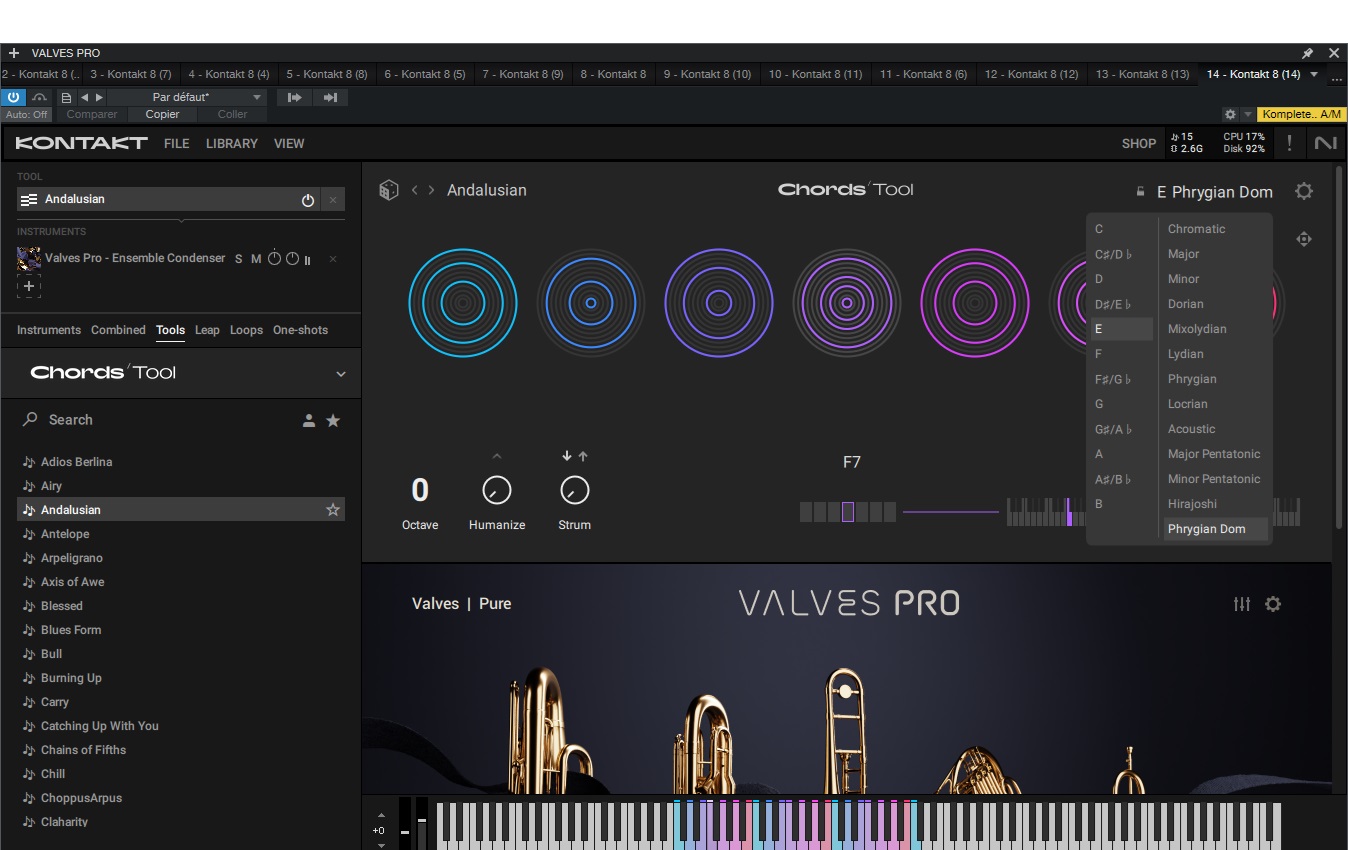1348x850 pixels.
Task: Click the level meter icon on instrument row
Action: (x=308, y=259)
